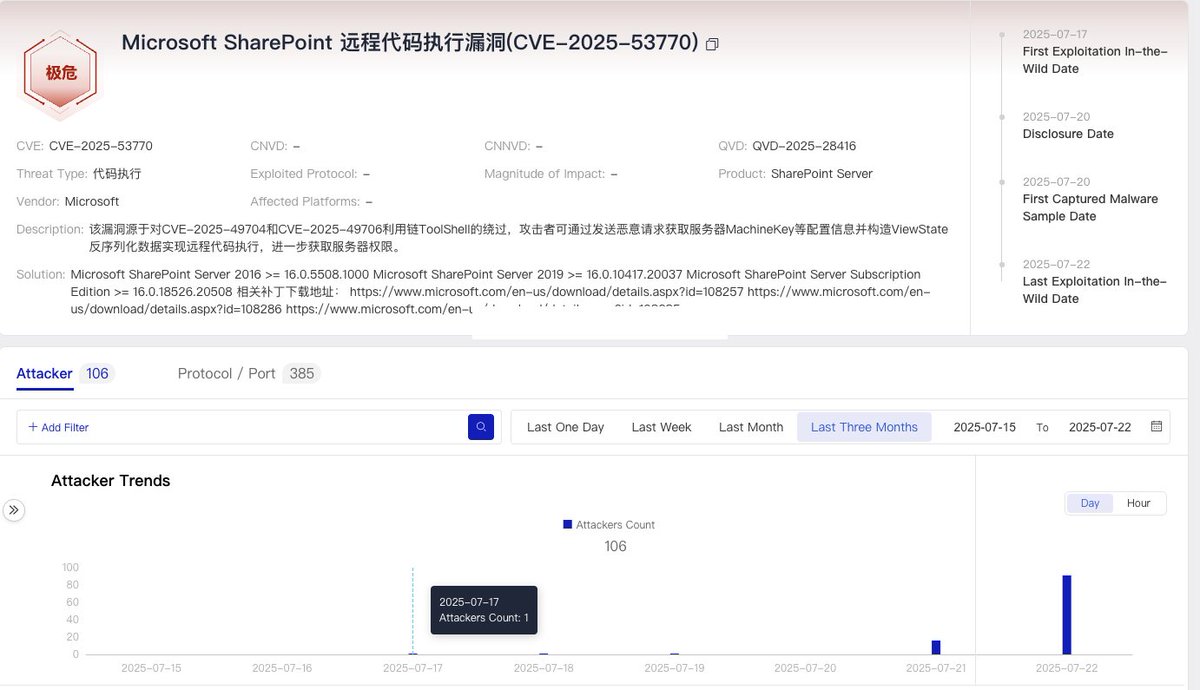Edit end date 2025-07-22 field
Screen dimensions: 1200x690
pyautogui.click(x=1100, y=427)
